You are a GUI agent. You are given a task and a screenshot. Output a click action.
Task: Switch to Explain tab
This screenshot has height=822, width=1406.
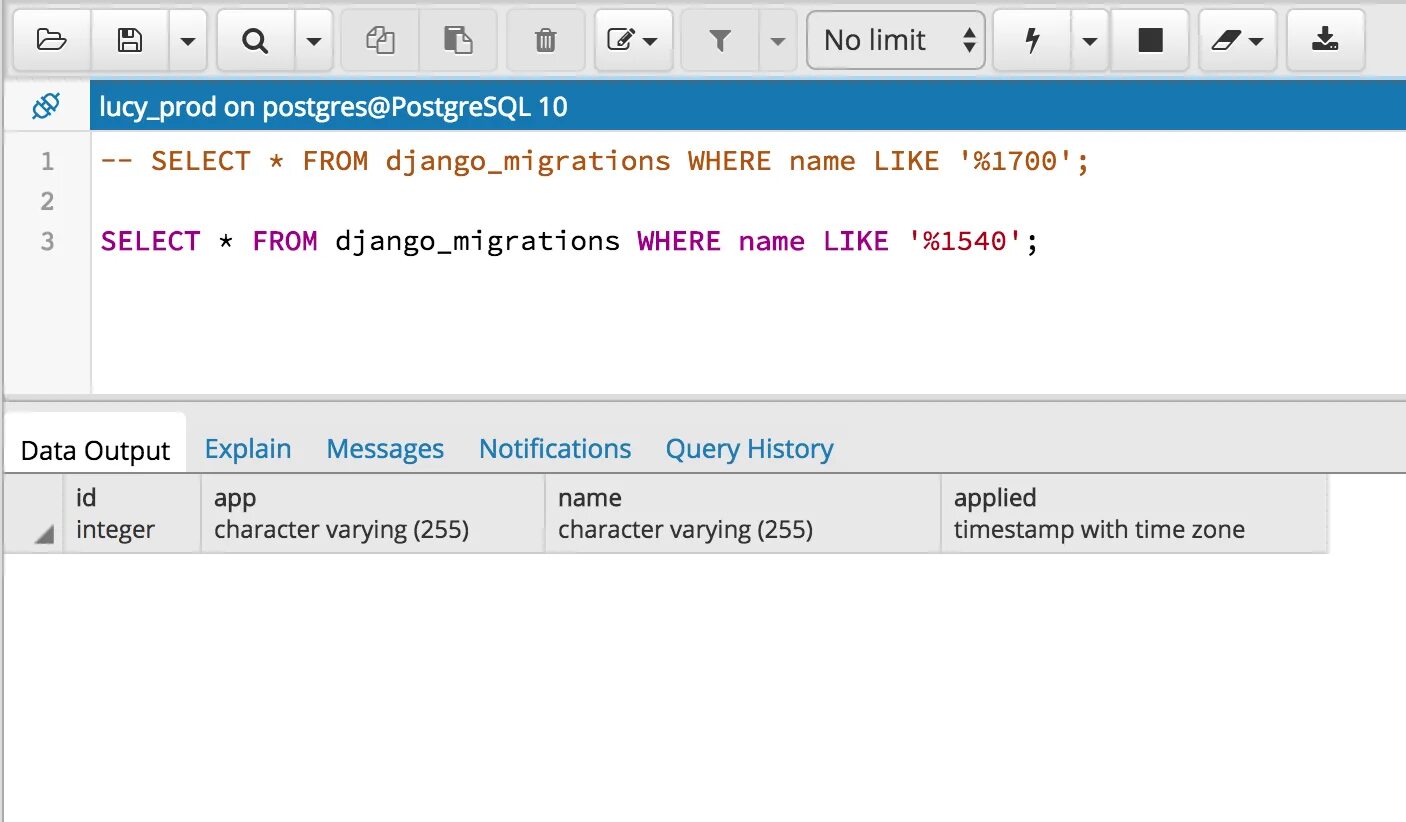tap(248, 449)
